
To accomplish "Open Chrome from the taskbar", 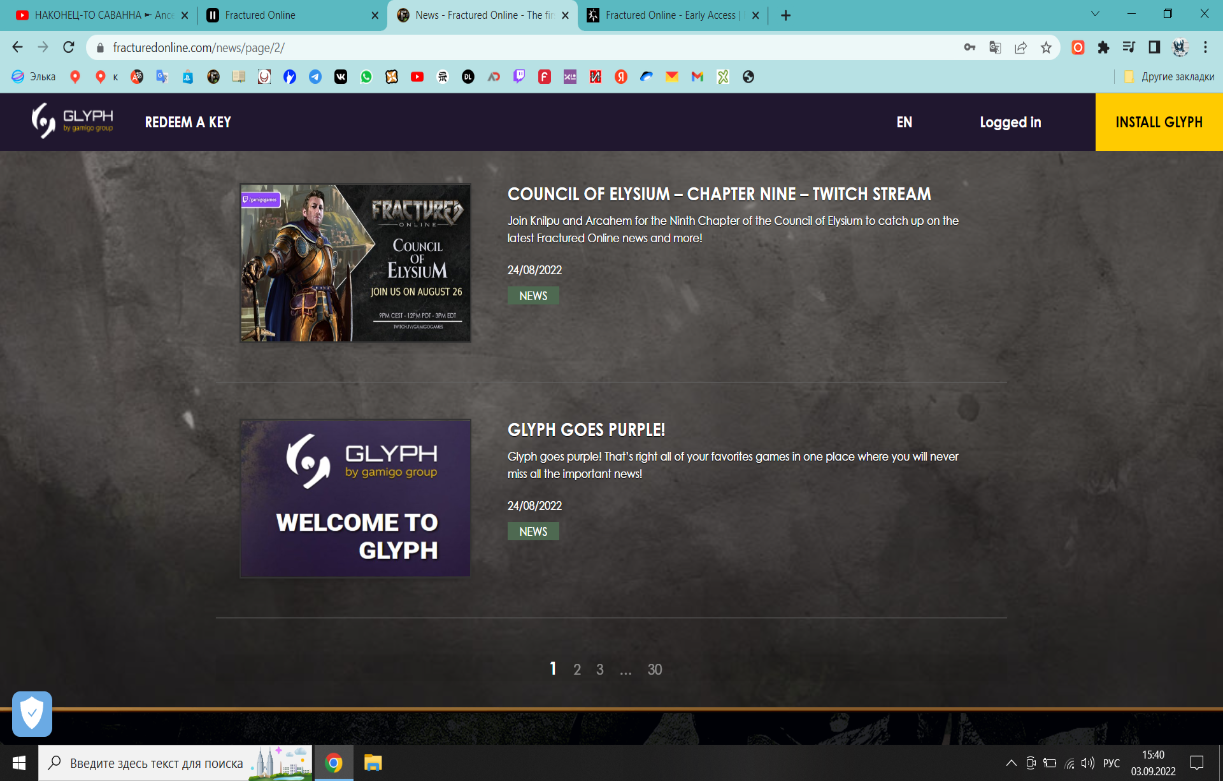I will point(334,763).
